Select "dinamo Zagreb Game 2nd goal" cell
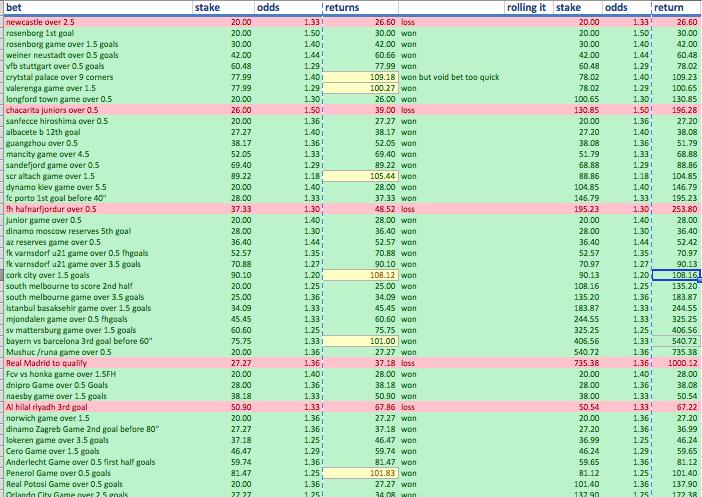The image size is (702, 497). tap(98, 429)
